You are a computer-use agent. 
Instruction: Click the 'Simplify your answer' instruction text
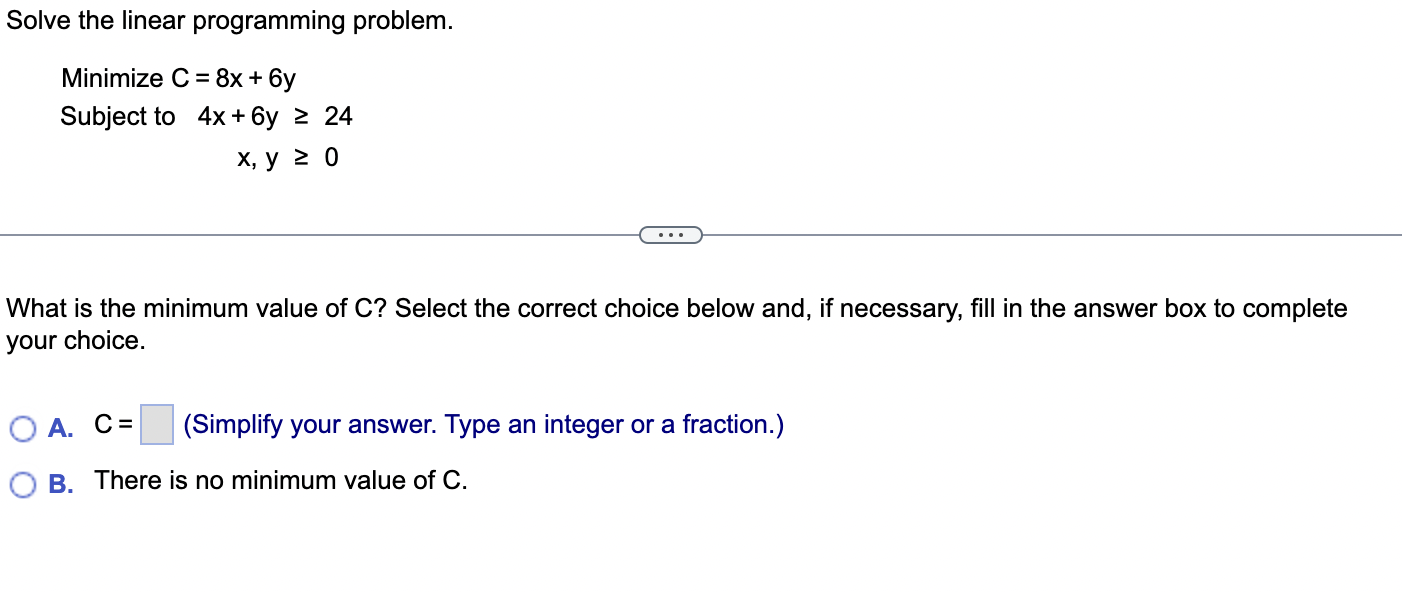(481, 424)
